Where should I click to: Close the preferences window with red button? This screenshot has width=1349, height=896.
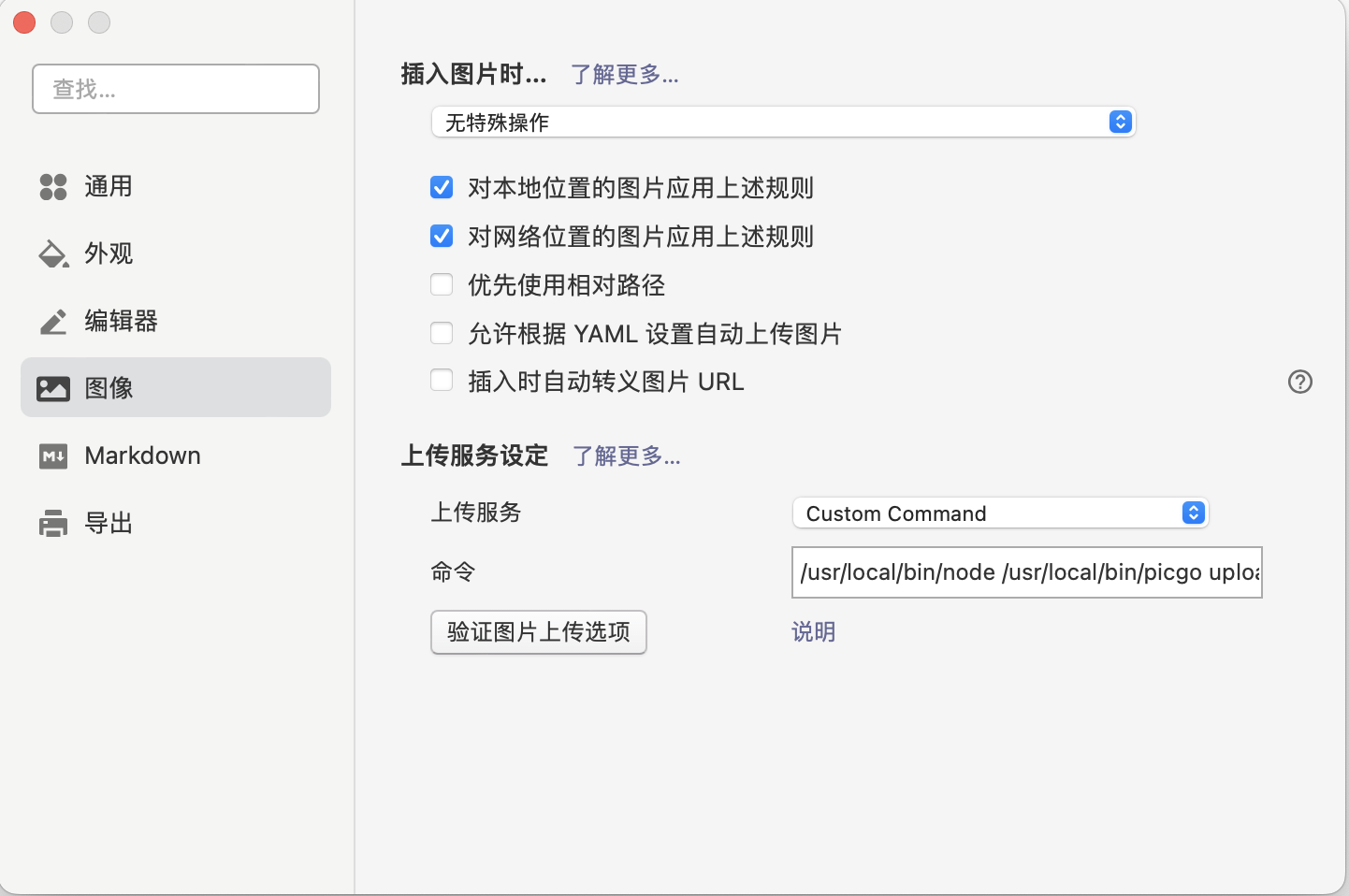pyautogui.click(x=24, y=22)
